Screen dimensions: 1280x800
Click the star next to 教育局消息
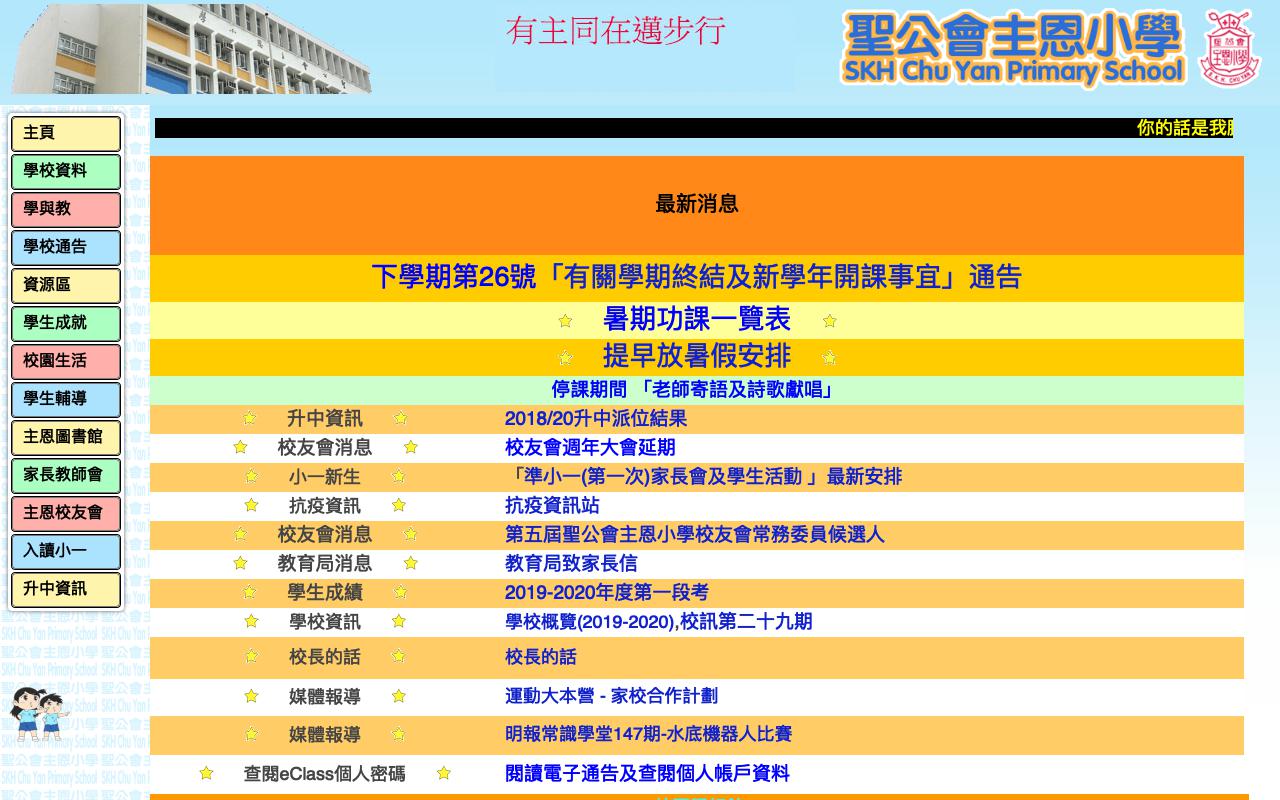tap(239, 563)
